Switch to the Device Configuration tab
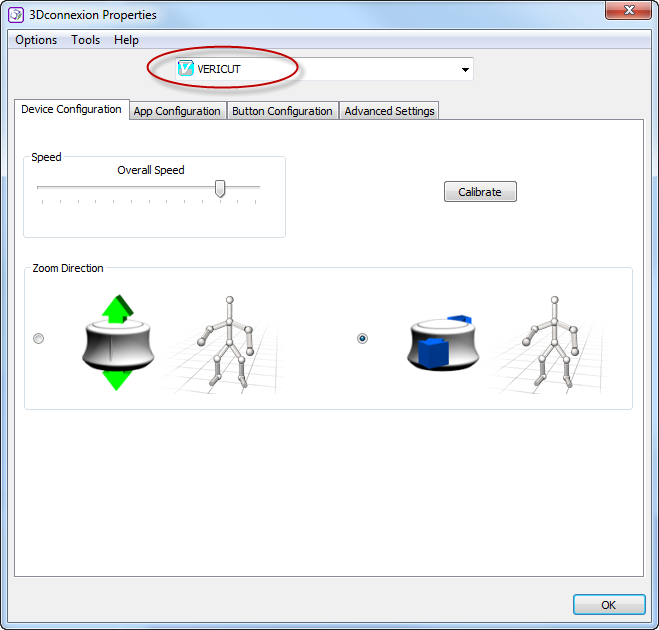 pyautogui.click(x=71, y=109)
